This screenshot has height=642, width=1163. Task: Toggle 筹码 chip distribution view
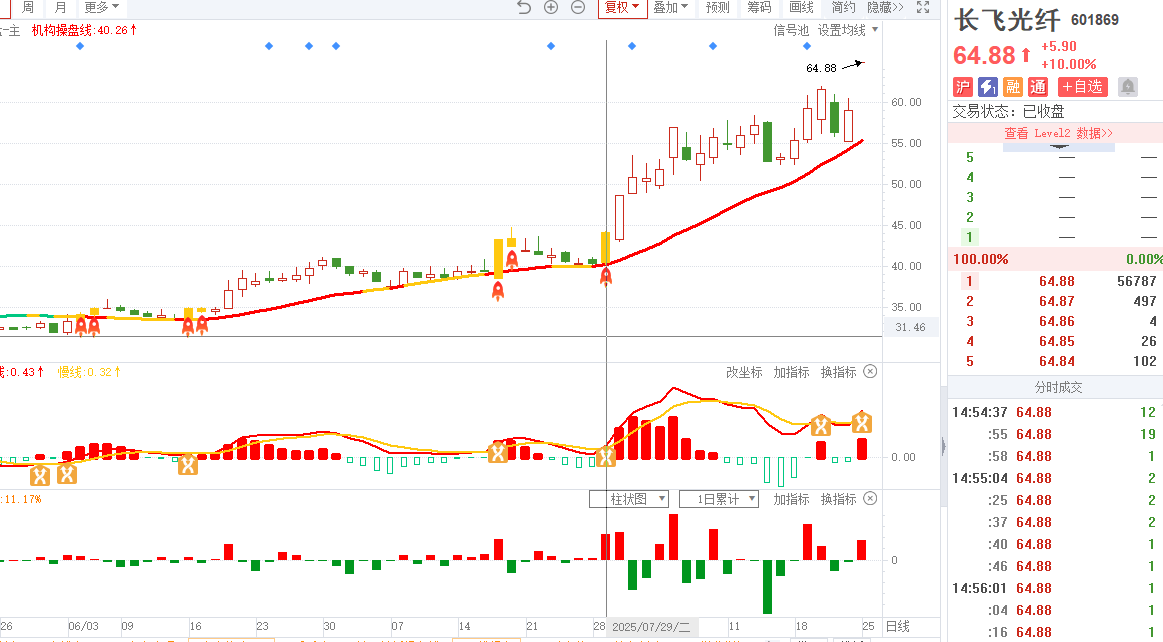pos(759,7)
